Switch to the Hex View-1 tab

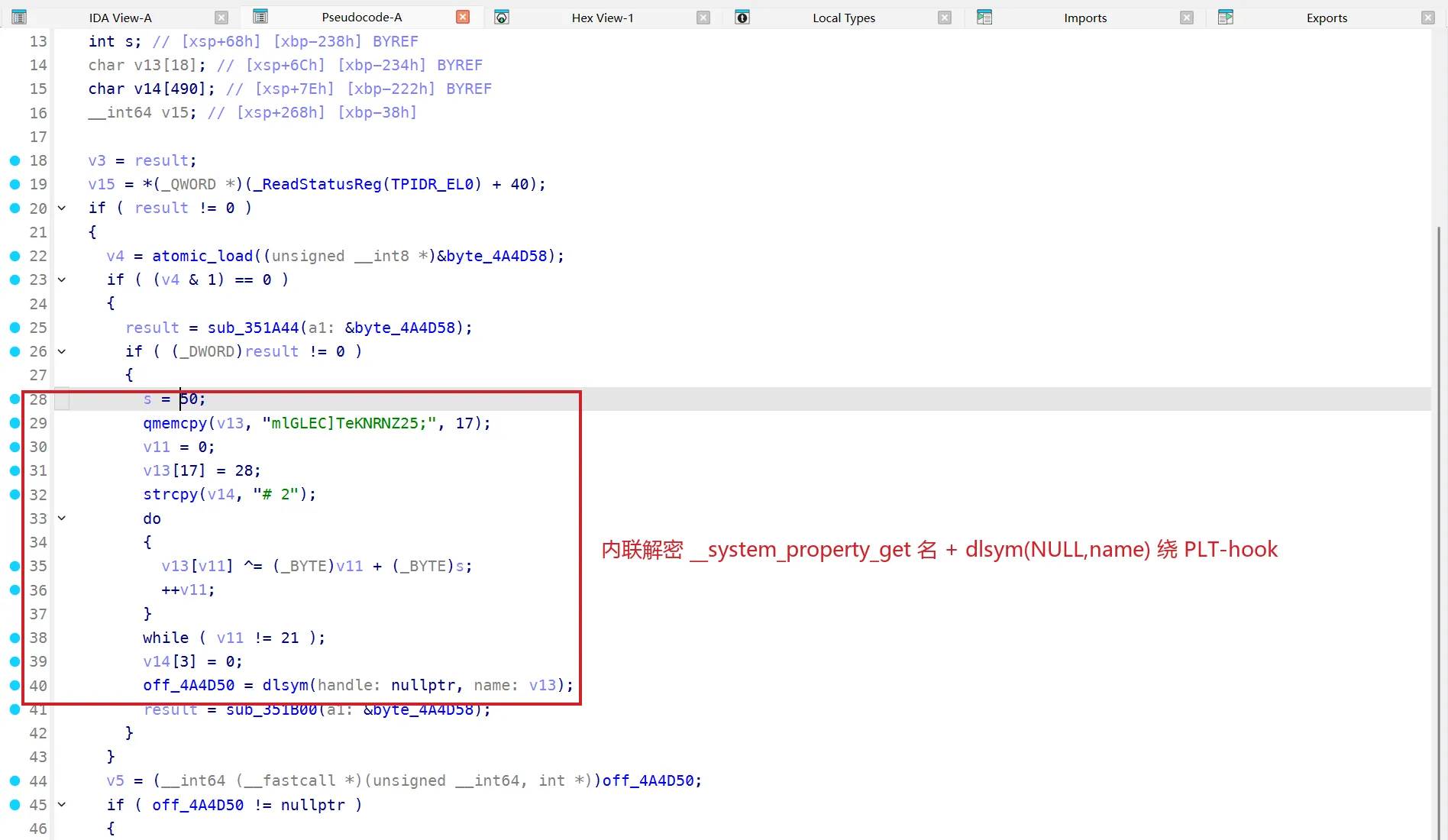click(x=603, y=18)
